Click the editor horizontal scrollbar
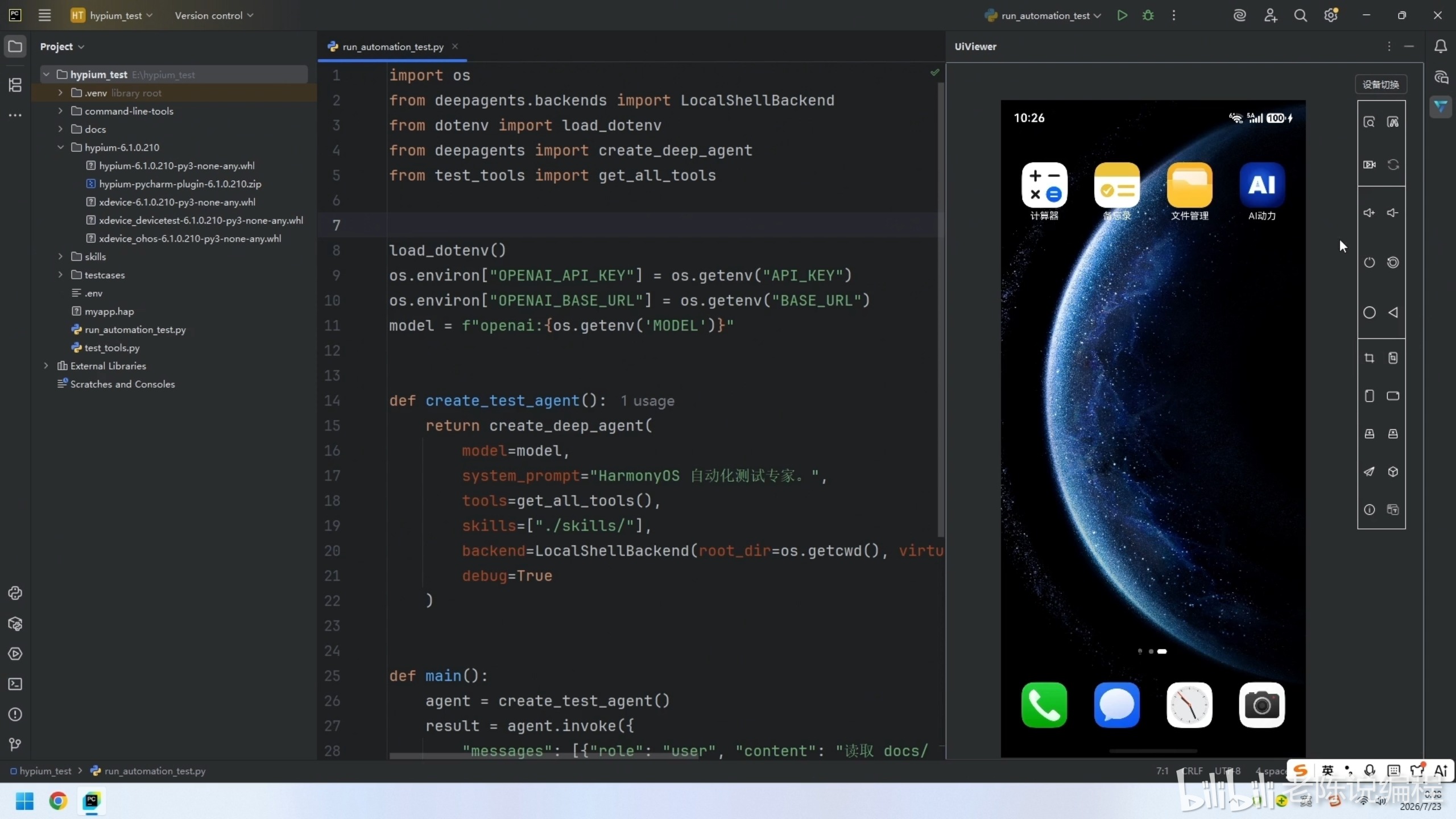The height and width of the screenshot is (819, 1456). (x=544, y=755)
